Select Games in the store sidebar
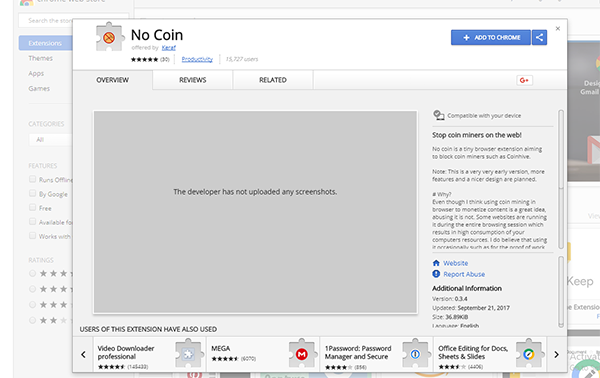 tap(39, 88)
